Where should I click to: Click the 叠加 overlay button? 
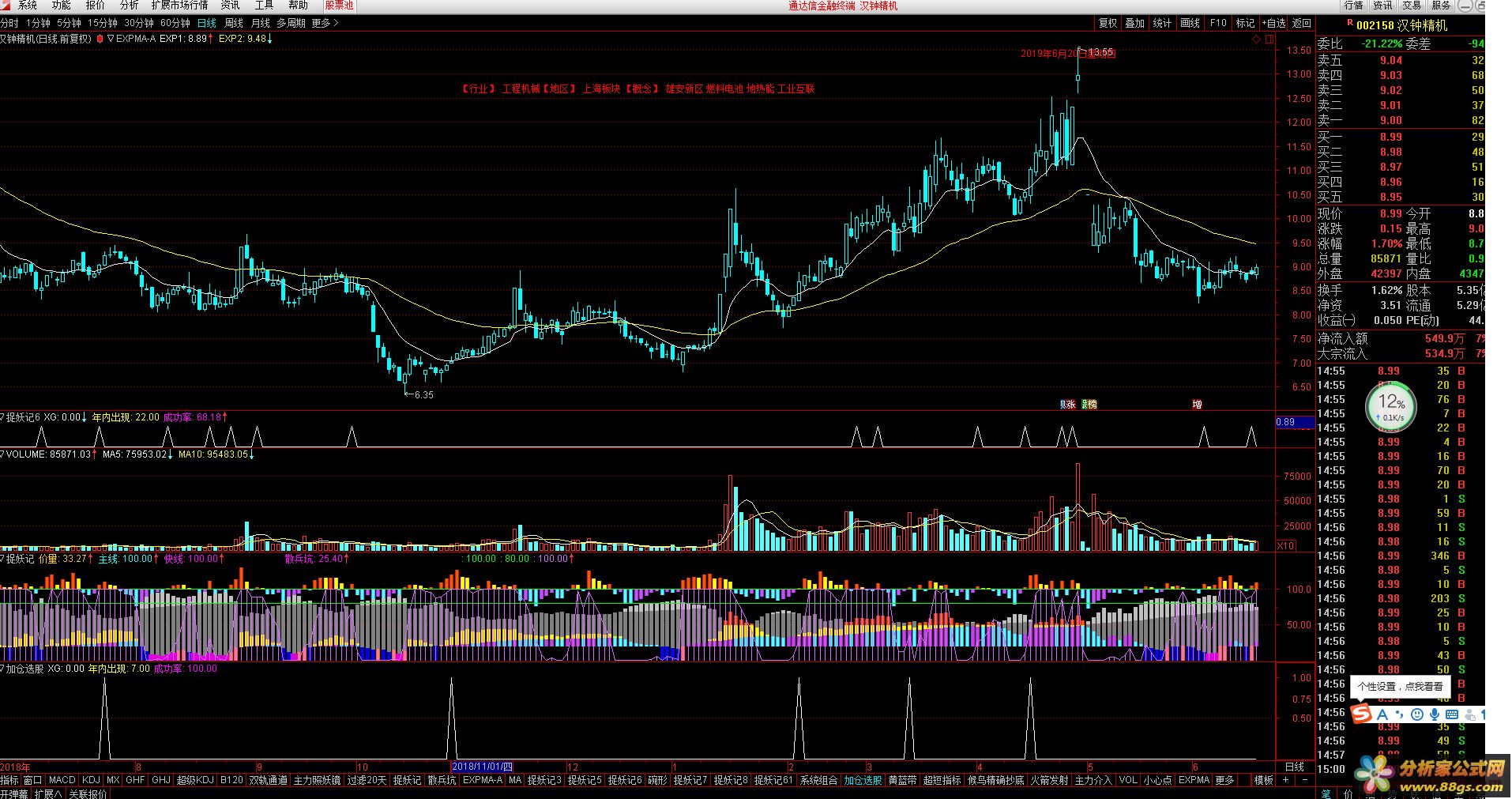click(1135, 23)
